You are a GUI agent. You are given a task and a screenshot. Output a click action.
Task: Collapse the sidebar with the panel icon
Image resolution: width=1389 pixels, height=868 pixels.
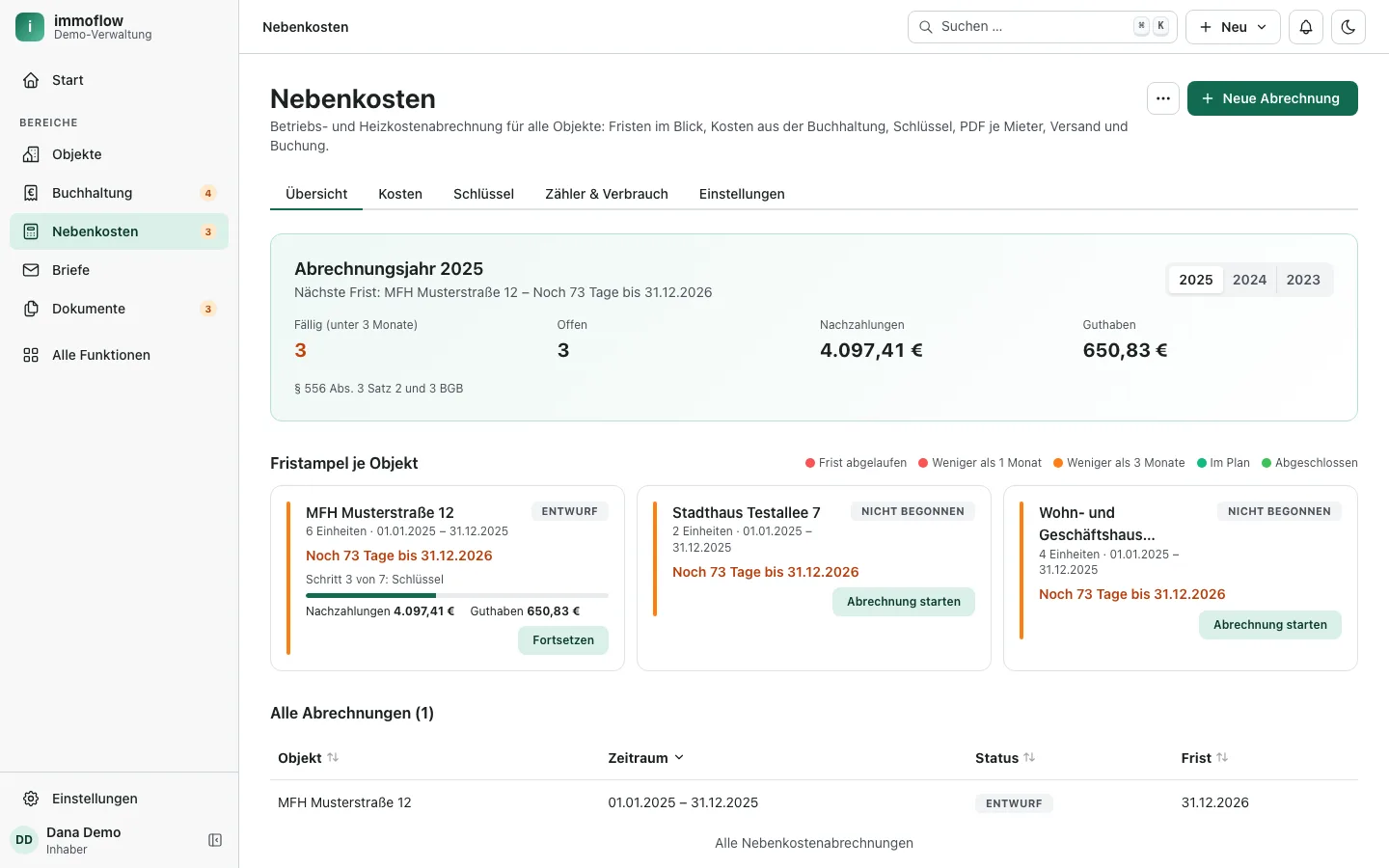pos(215,840)
